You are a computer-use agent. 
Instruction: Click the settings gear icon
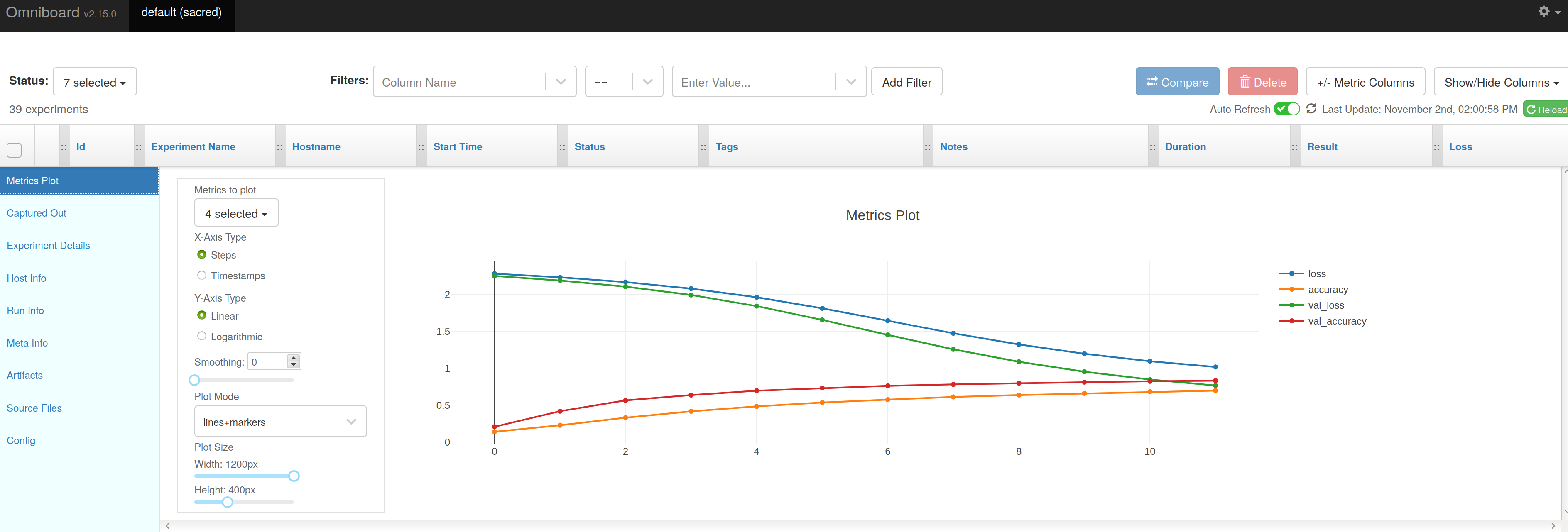point(1543,12)
